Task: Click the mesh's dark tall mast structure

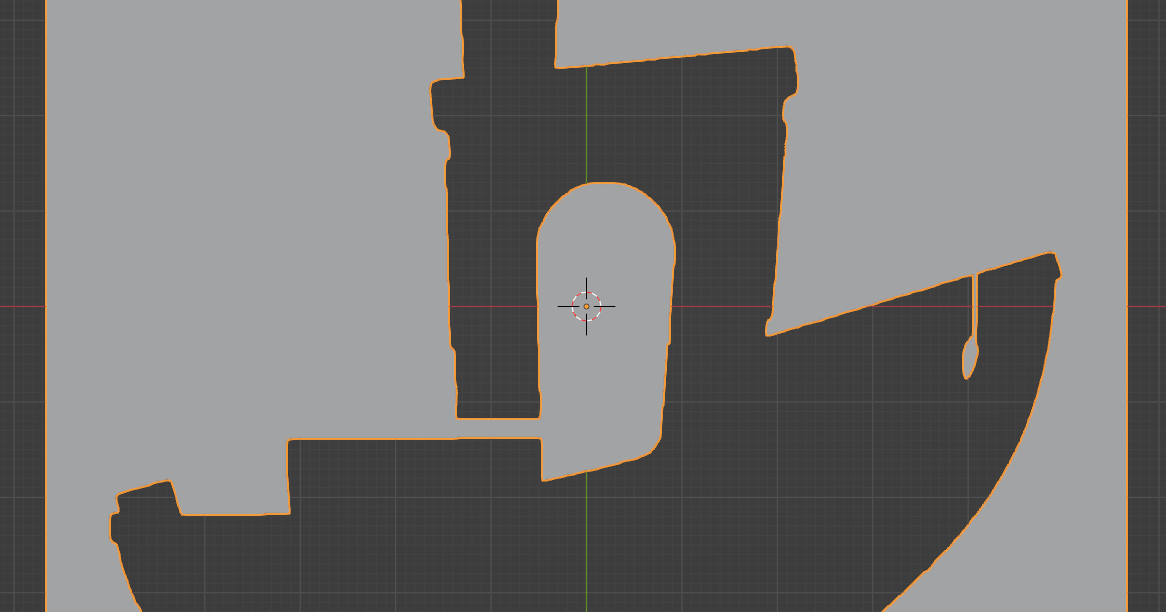Action: tap(490, 250)
